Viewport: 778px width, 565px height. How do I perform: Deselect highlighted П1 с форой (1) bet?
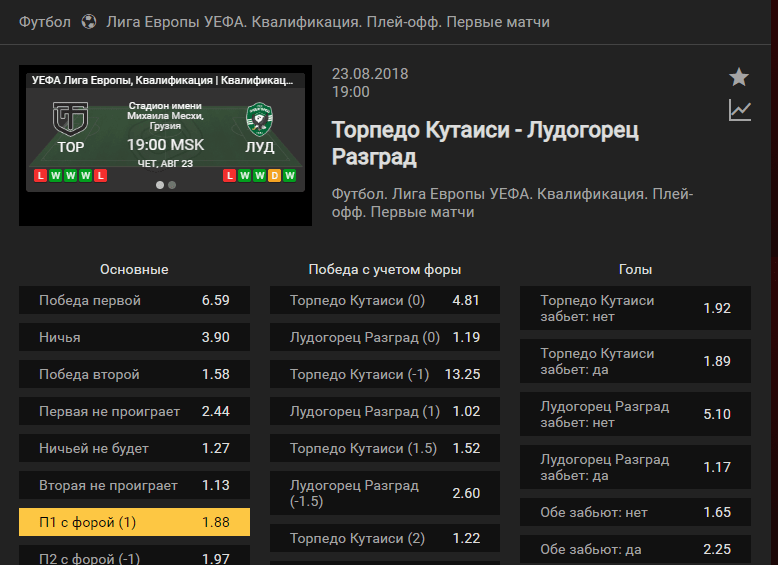[134, 522]
